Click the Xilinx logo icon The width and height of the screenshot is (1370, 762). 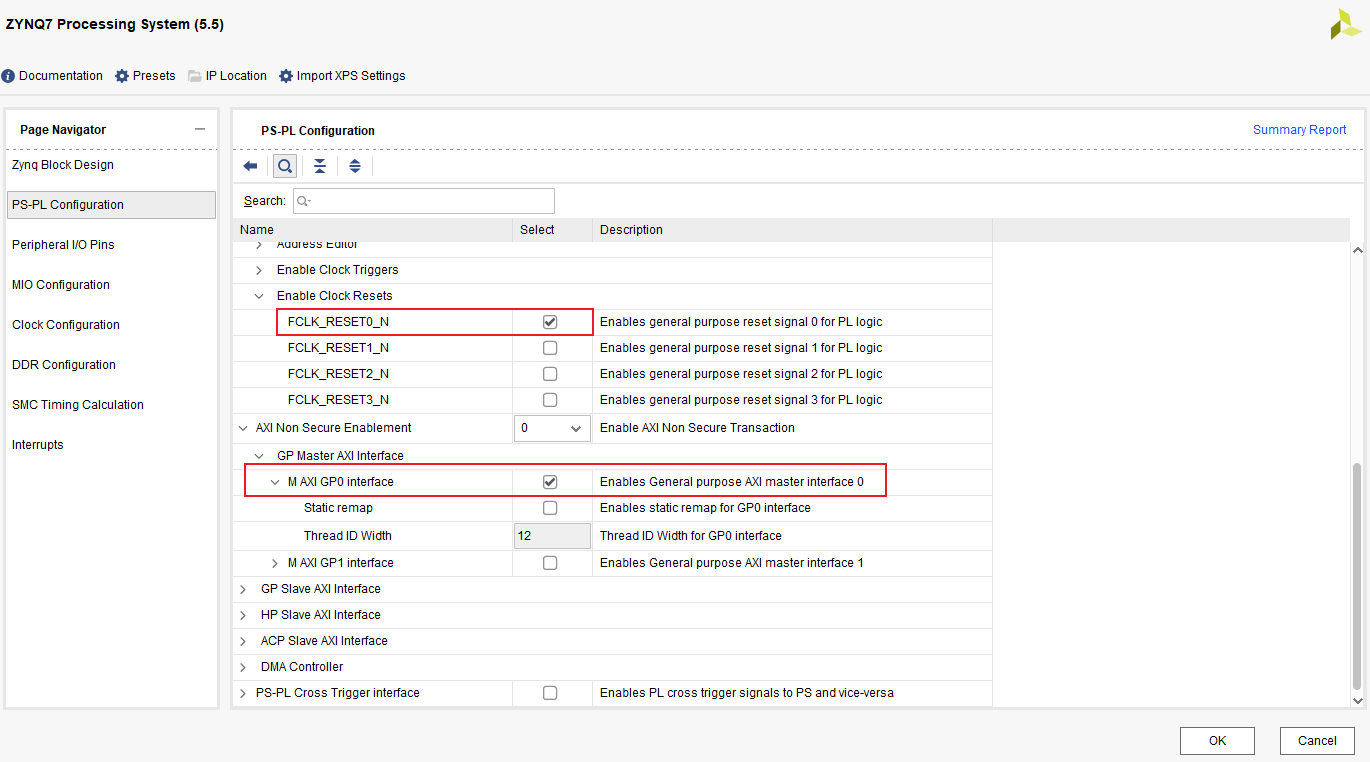click(x=1345, y=24)
